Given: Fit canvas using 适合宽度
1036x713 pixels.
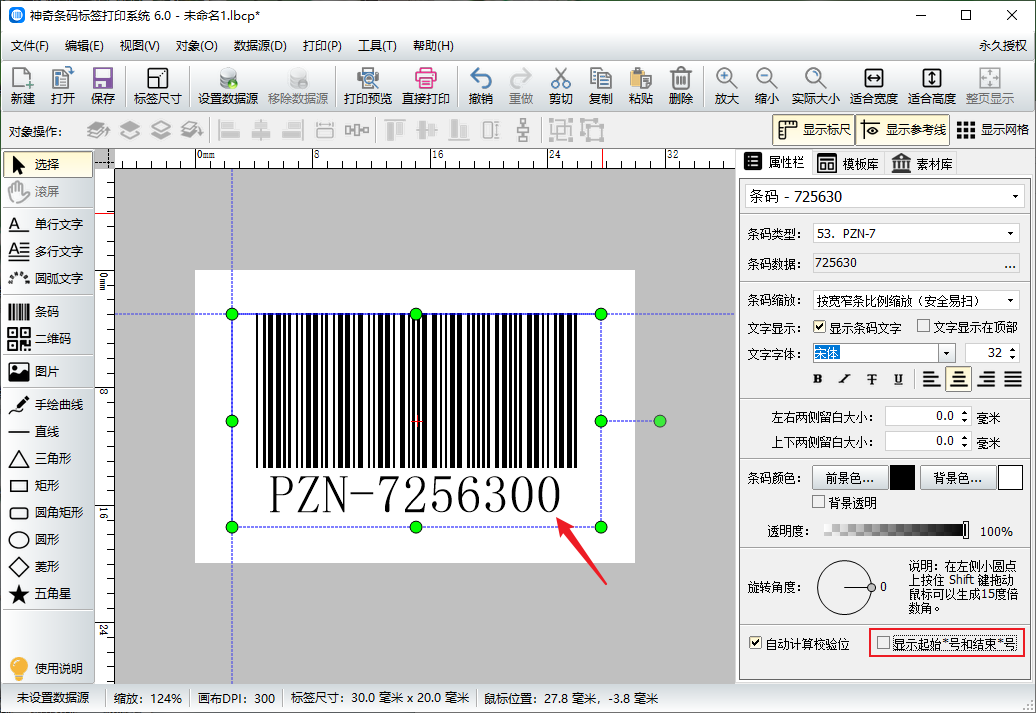Looking at the screenshot, I should click(x=873, y=86).
